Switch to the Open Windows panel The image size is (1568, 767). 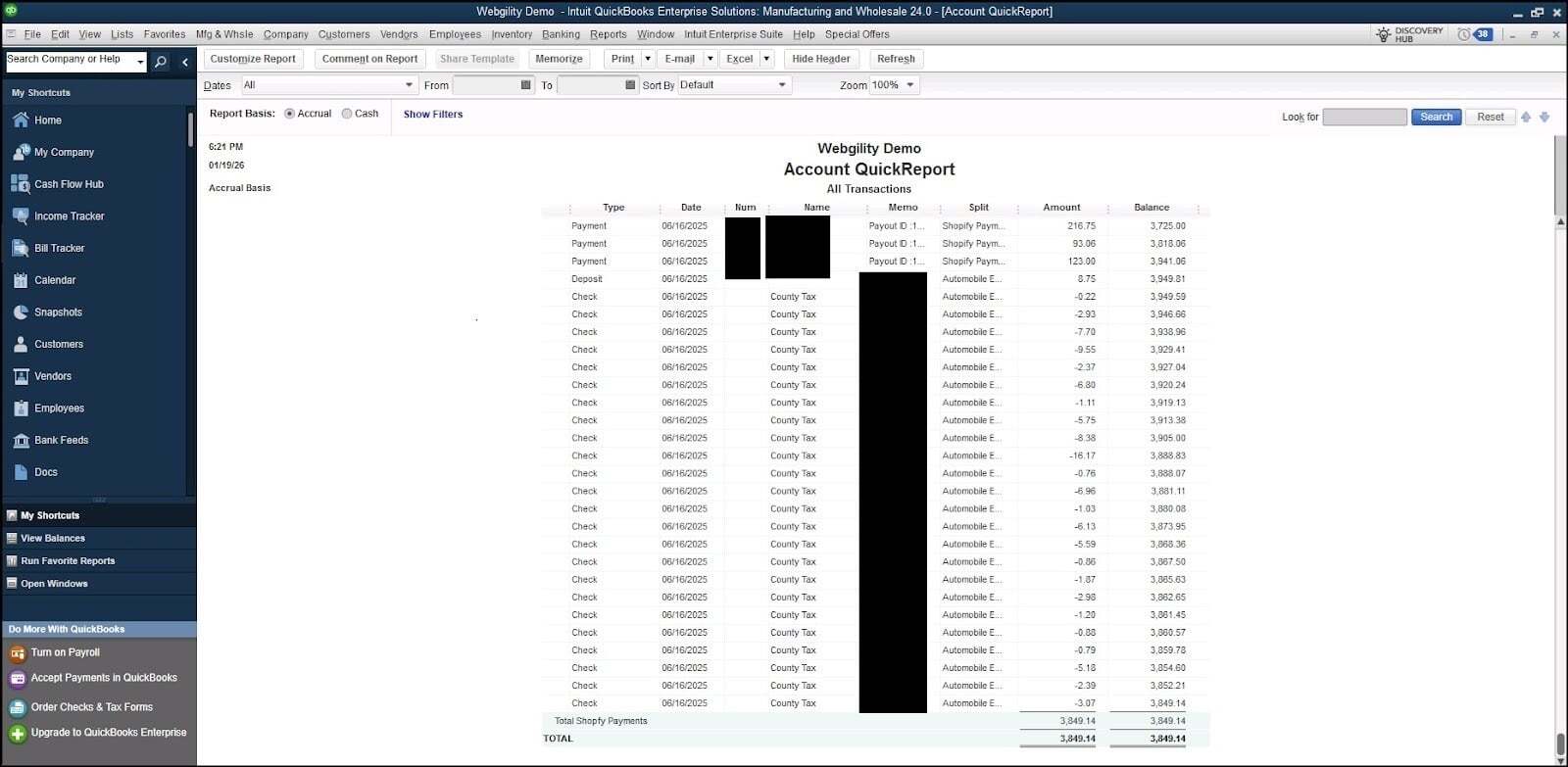pyautogui.click(x=98, y=584)
